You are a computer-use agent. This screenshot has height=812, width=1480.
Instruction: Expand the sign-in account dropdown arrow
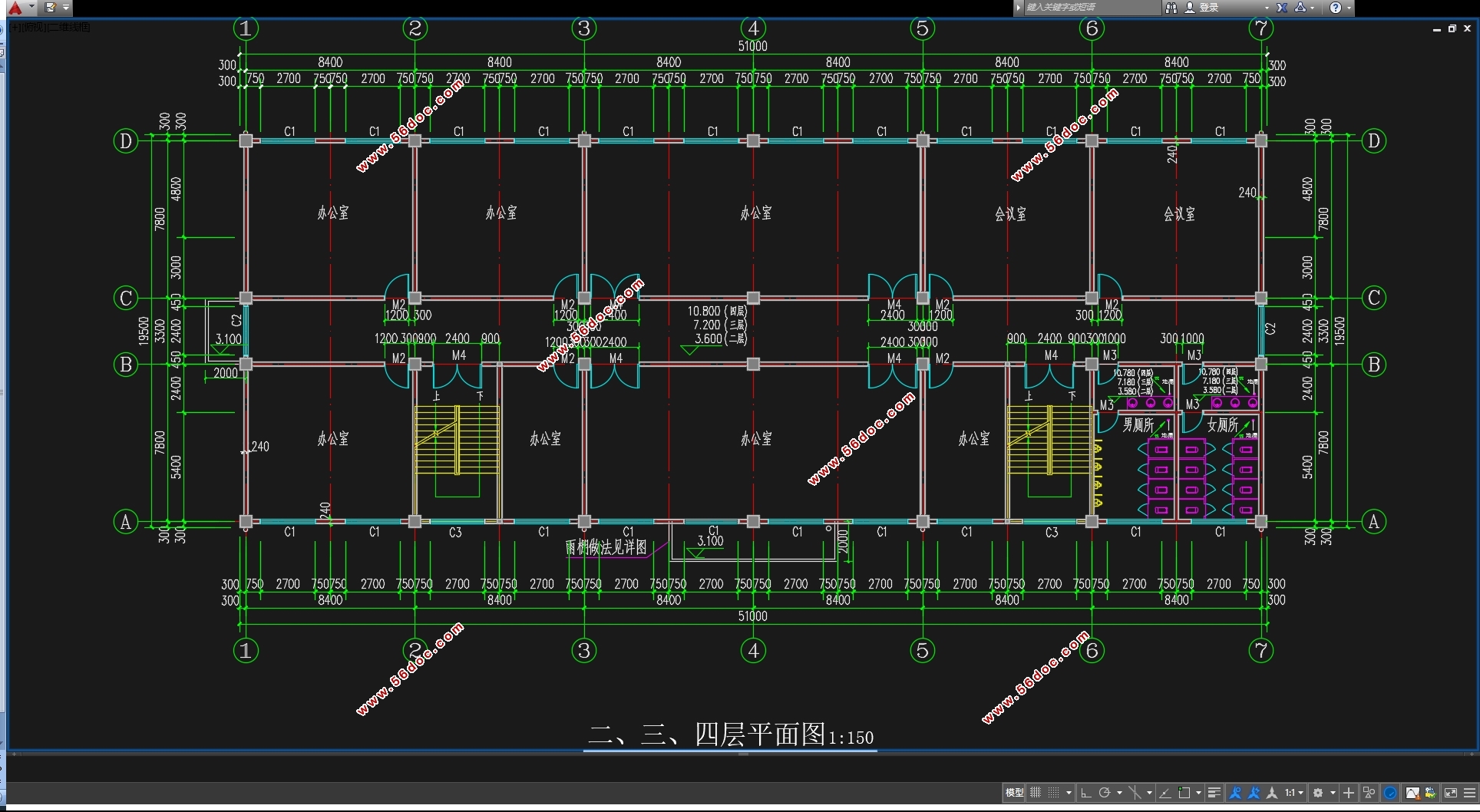pos(1267,8)
